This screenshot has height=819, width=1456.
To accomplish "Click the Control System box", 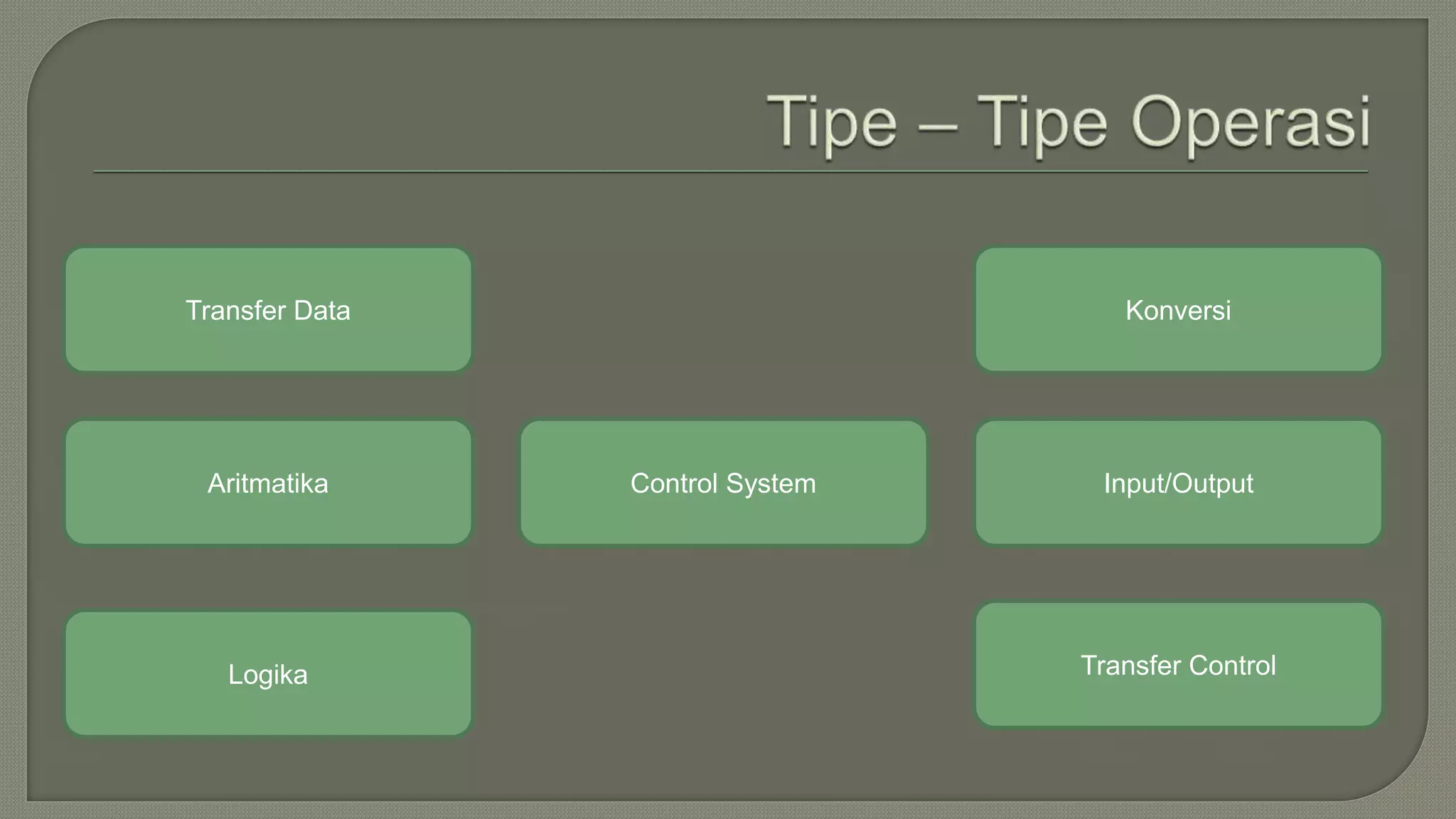I will tap(723, 483).
